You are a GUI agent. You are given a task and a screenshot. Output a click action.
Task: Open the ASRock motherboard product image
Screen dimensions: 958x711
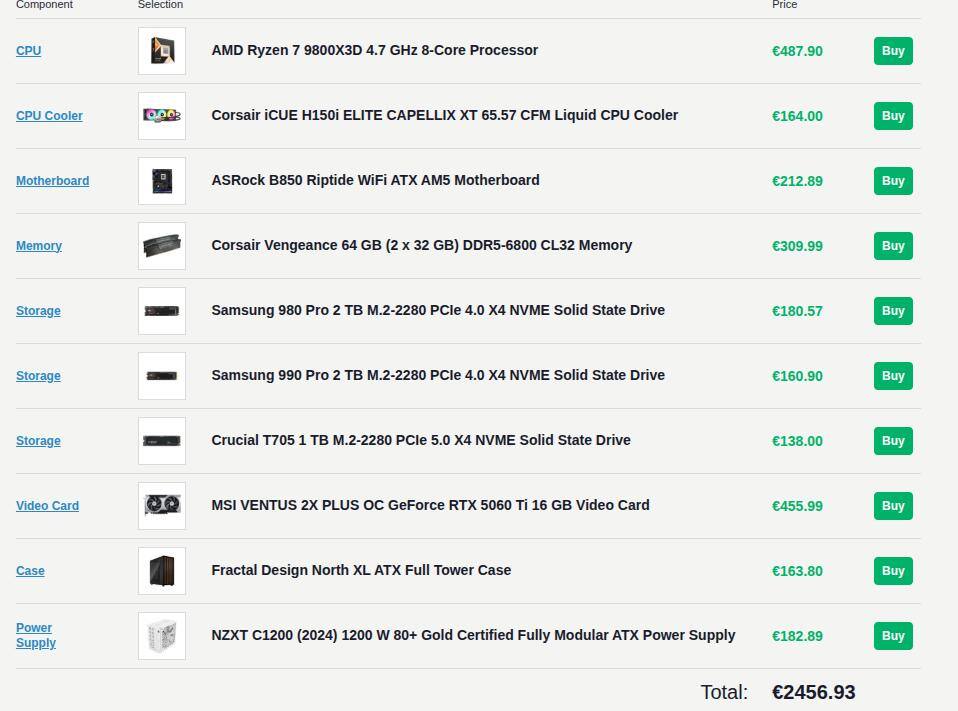[x=162, y=181]
